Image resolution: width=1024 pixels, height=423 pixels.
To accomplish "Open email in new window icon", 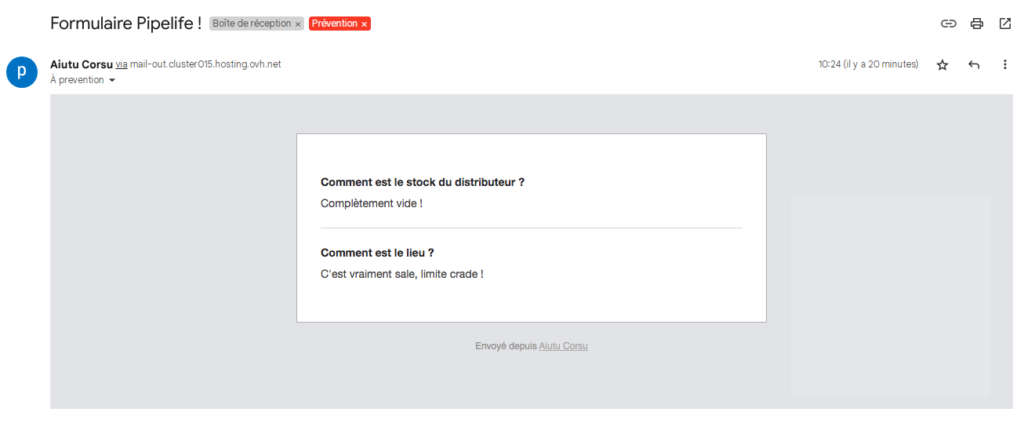I will (1005, 24).
